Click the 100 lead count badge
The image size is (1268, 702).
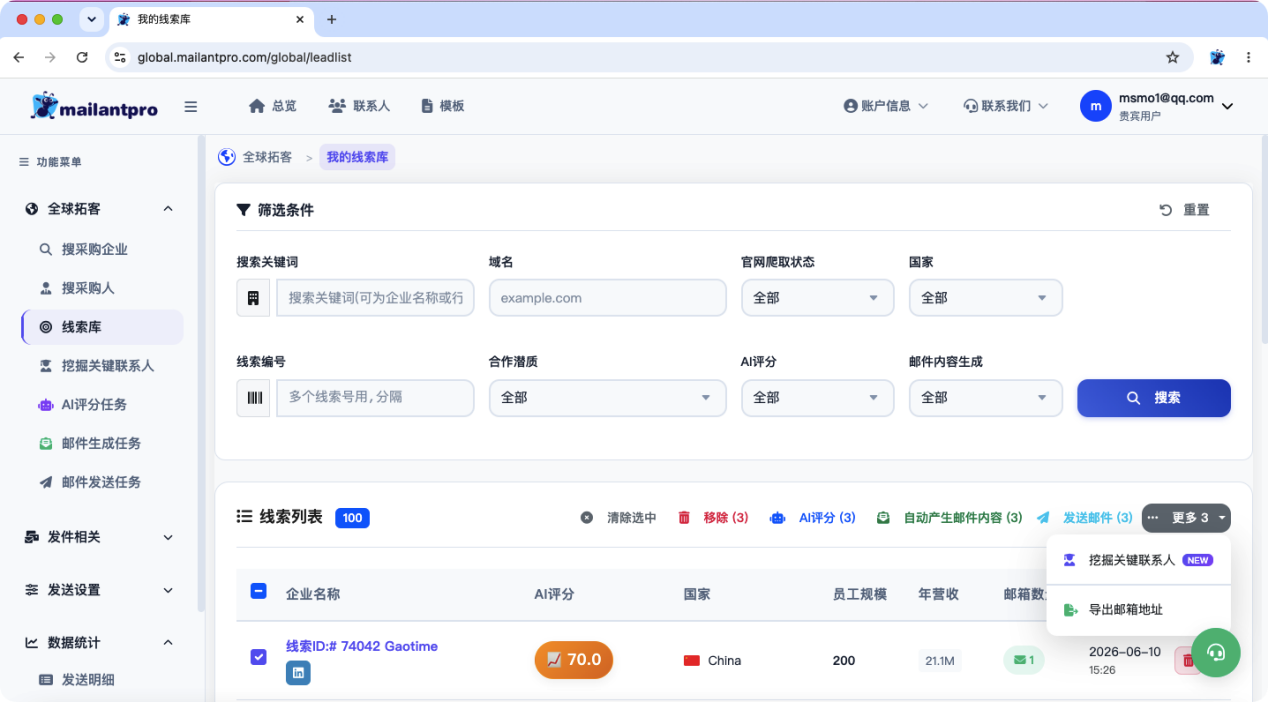pos(352,517)
